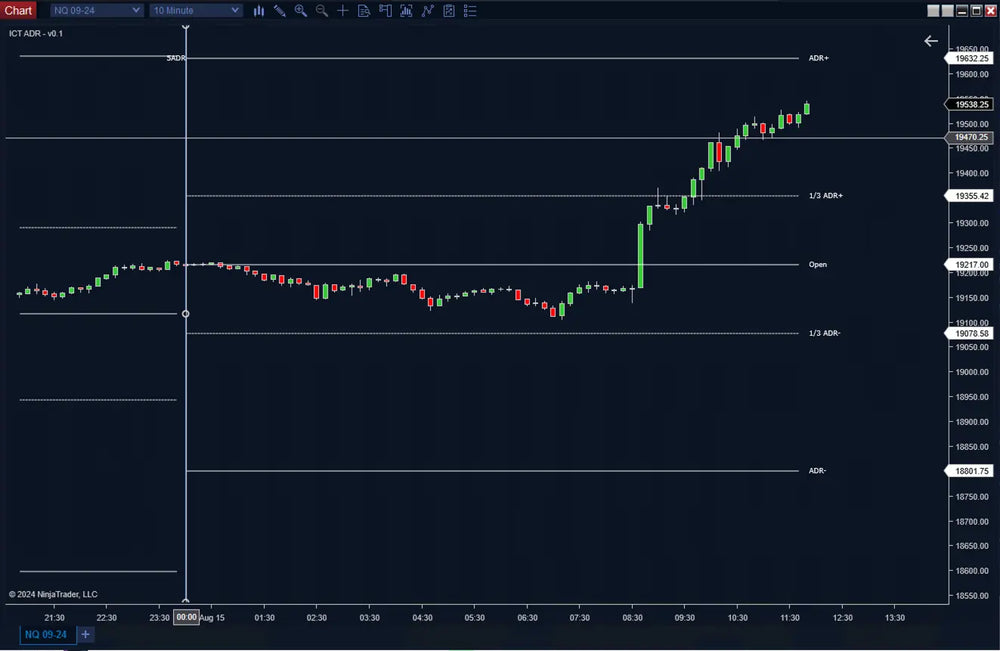Select the NQ 09-24 bottom tab
Image resolution: width=1000 pixels, height=651 pixels.
pyautogui.click(x=46, y=634)
